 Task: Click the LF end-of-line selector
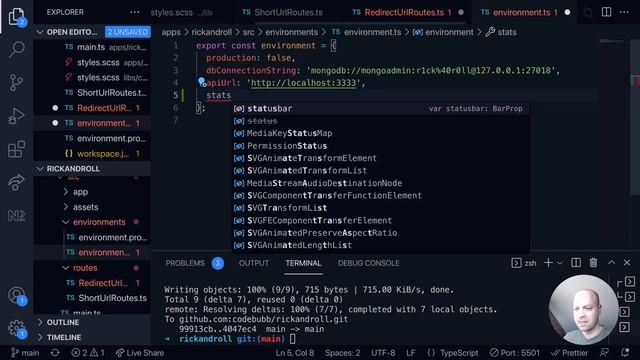[x=411, y=353]
